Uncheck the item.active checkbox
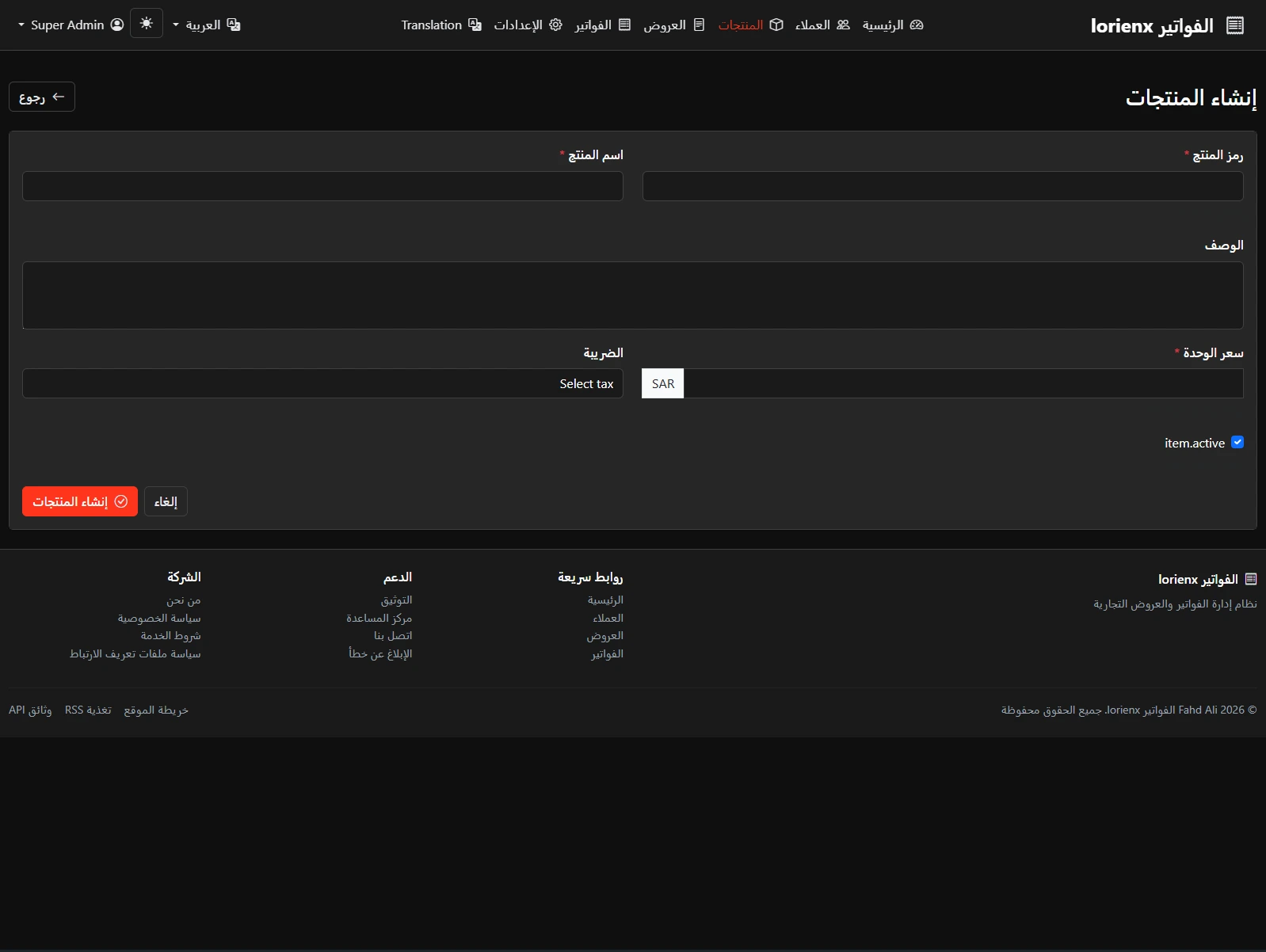Screen dimensions: 1266x952 pos(1237,443)
